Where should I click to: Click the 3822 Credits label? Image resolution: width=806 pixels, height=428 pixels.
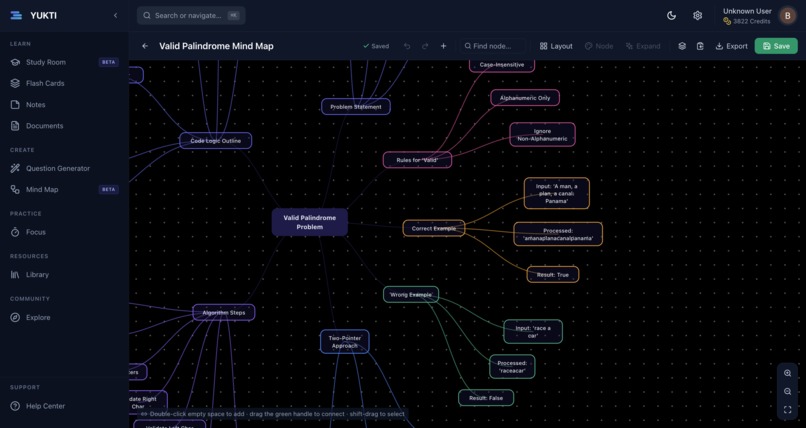pyautogui.click(x=752, y=21)
